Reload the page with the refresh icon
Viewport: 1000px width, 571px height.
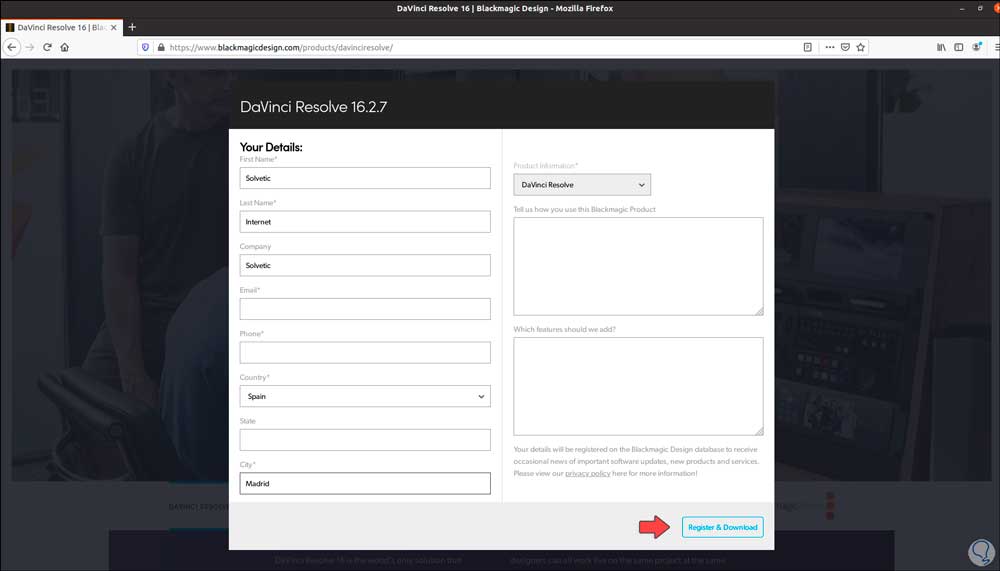tap(47, 47)
